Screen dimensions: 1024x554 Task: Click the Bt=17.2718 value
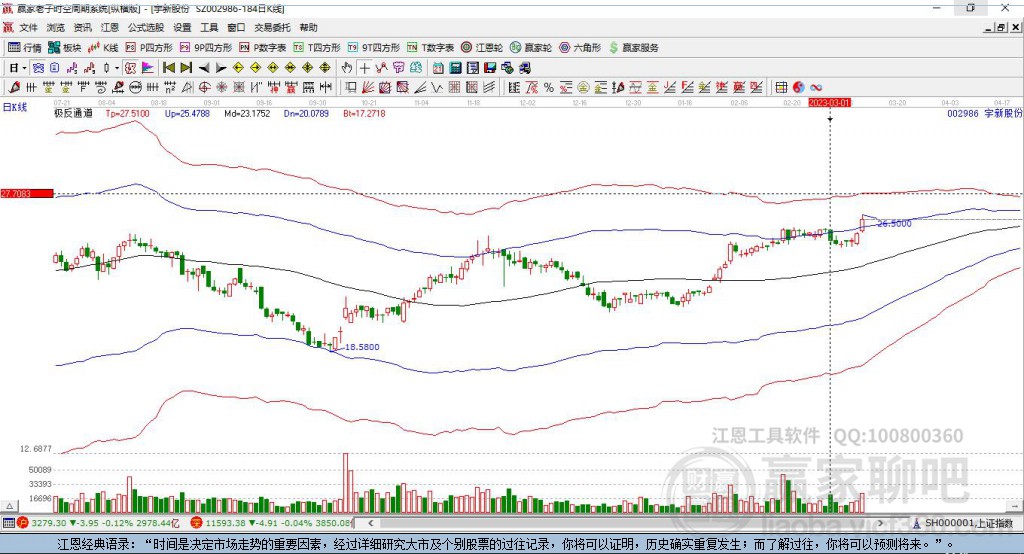click(364, 113)
